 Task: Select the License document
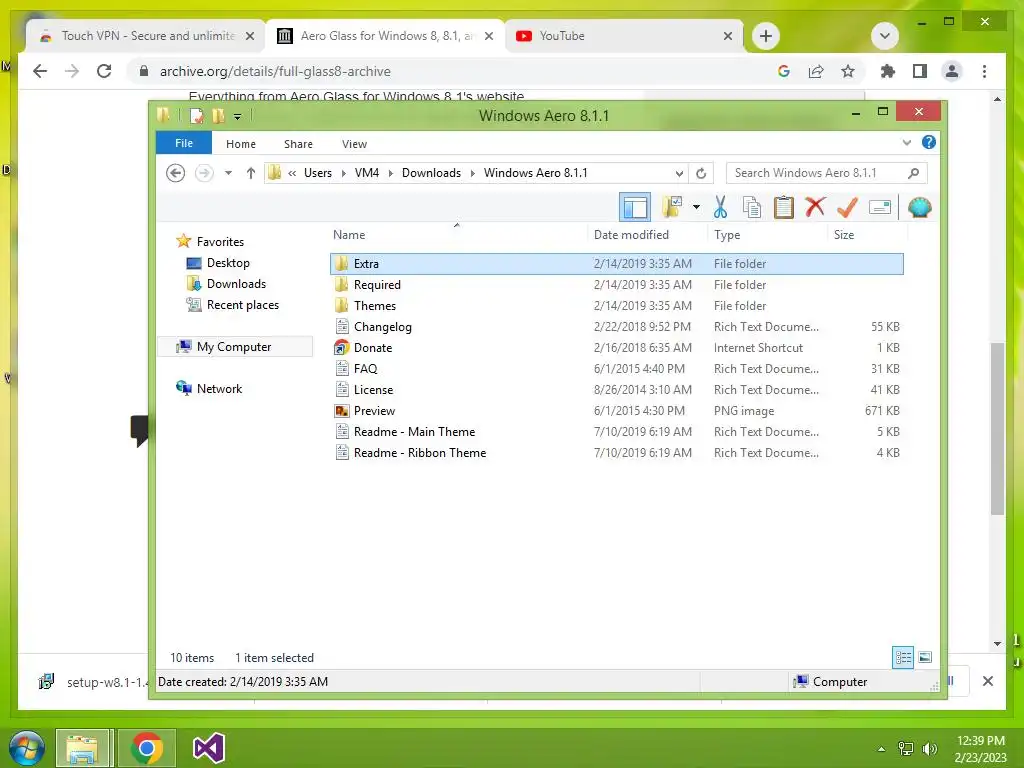click(616, 389)
